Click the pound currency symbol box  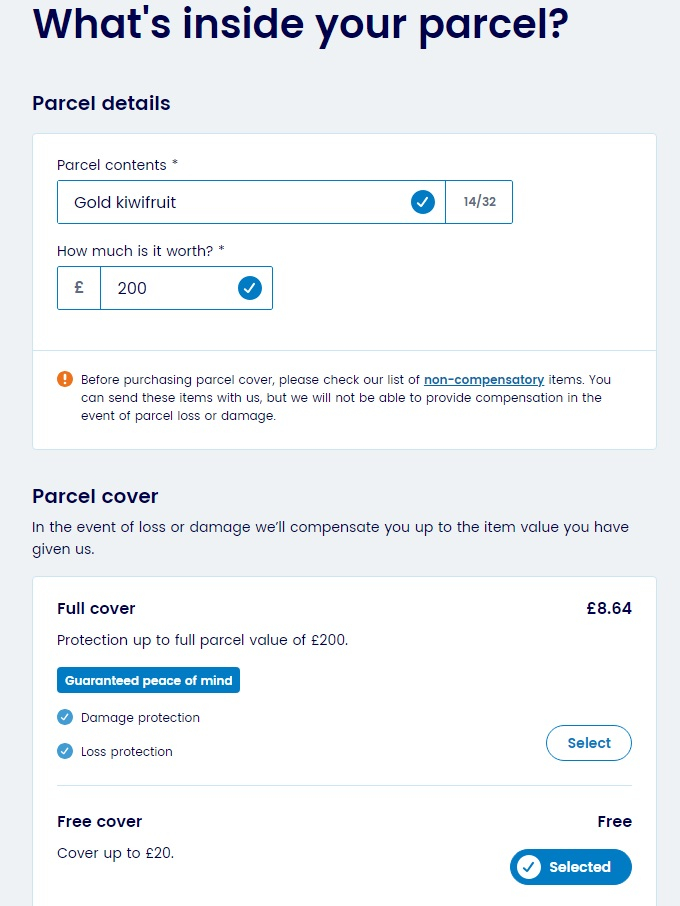tap(79, 288)
